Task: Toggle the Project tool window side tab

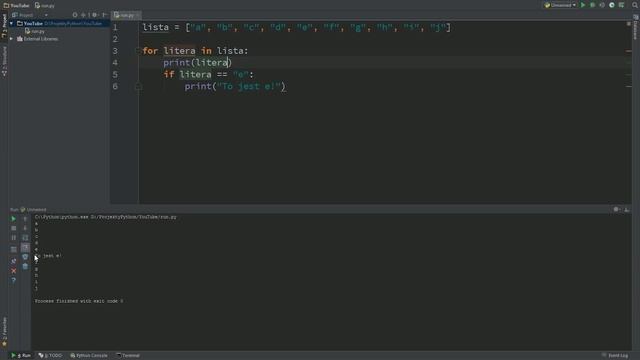Action: (x=4, y=25)
